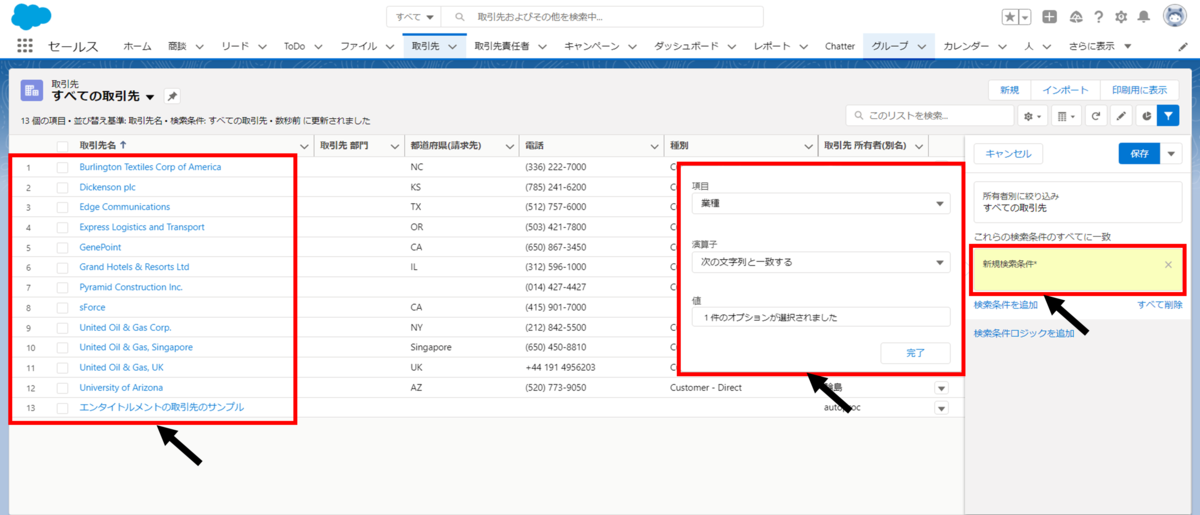Click the 保存 button

click(x=1139, y=153)
